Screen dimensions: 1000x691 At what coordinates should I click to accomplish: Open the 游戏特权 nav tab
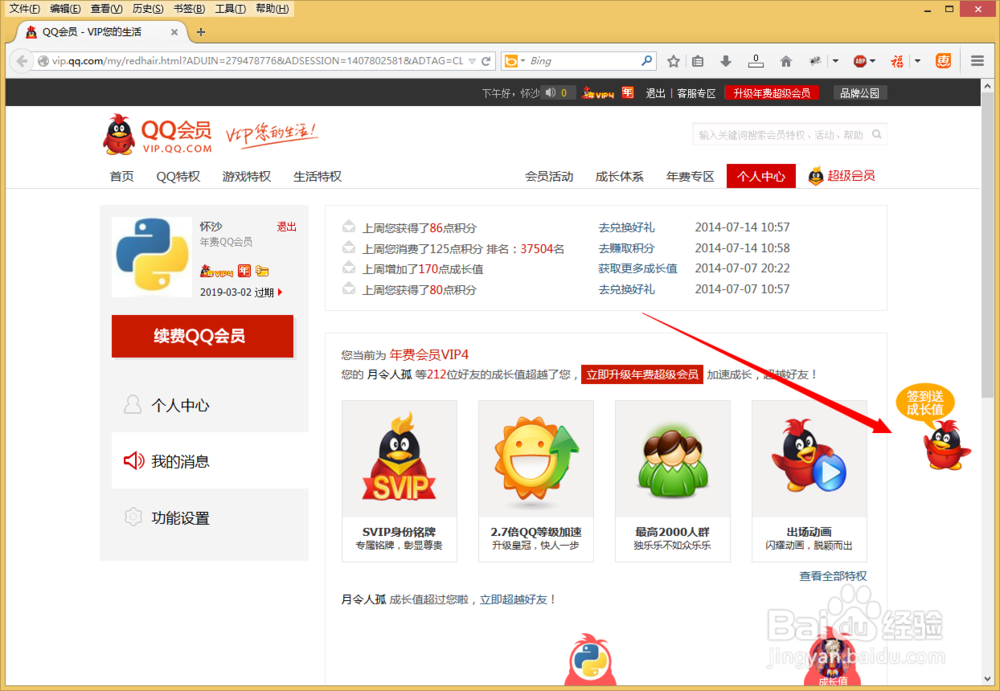(246, 176)
